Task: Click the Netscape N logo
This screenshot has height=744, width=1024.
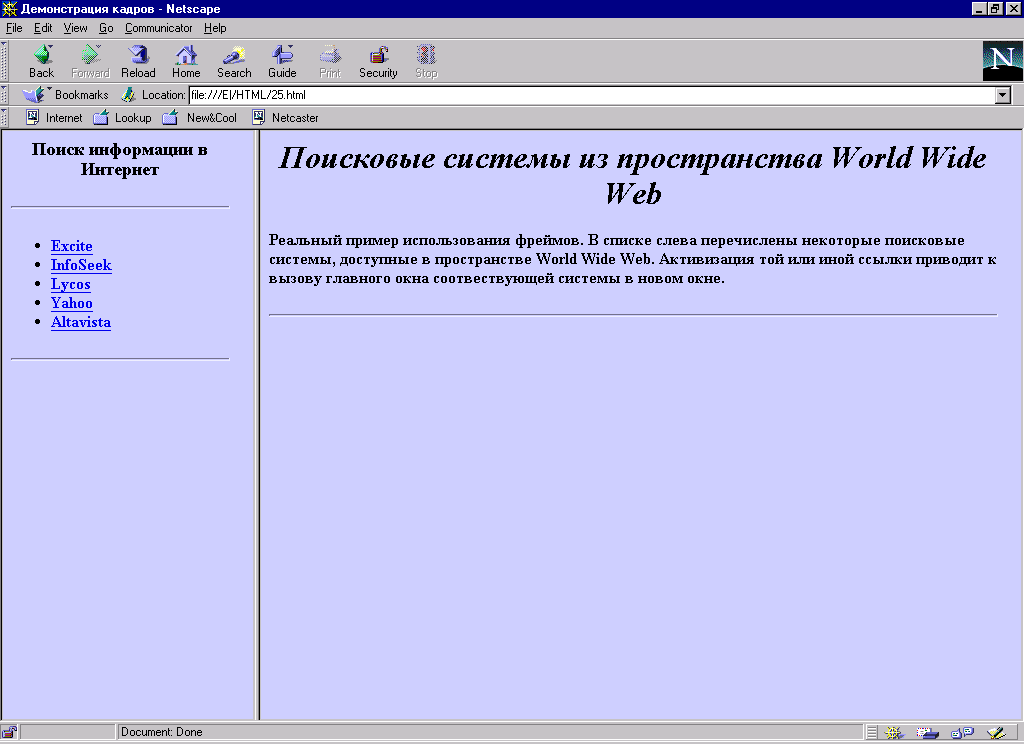Action: pyautogui.click(x=1002, y=61)
